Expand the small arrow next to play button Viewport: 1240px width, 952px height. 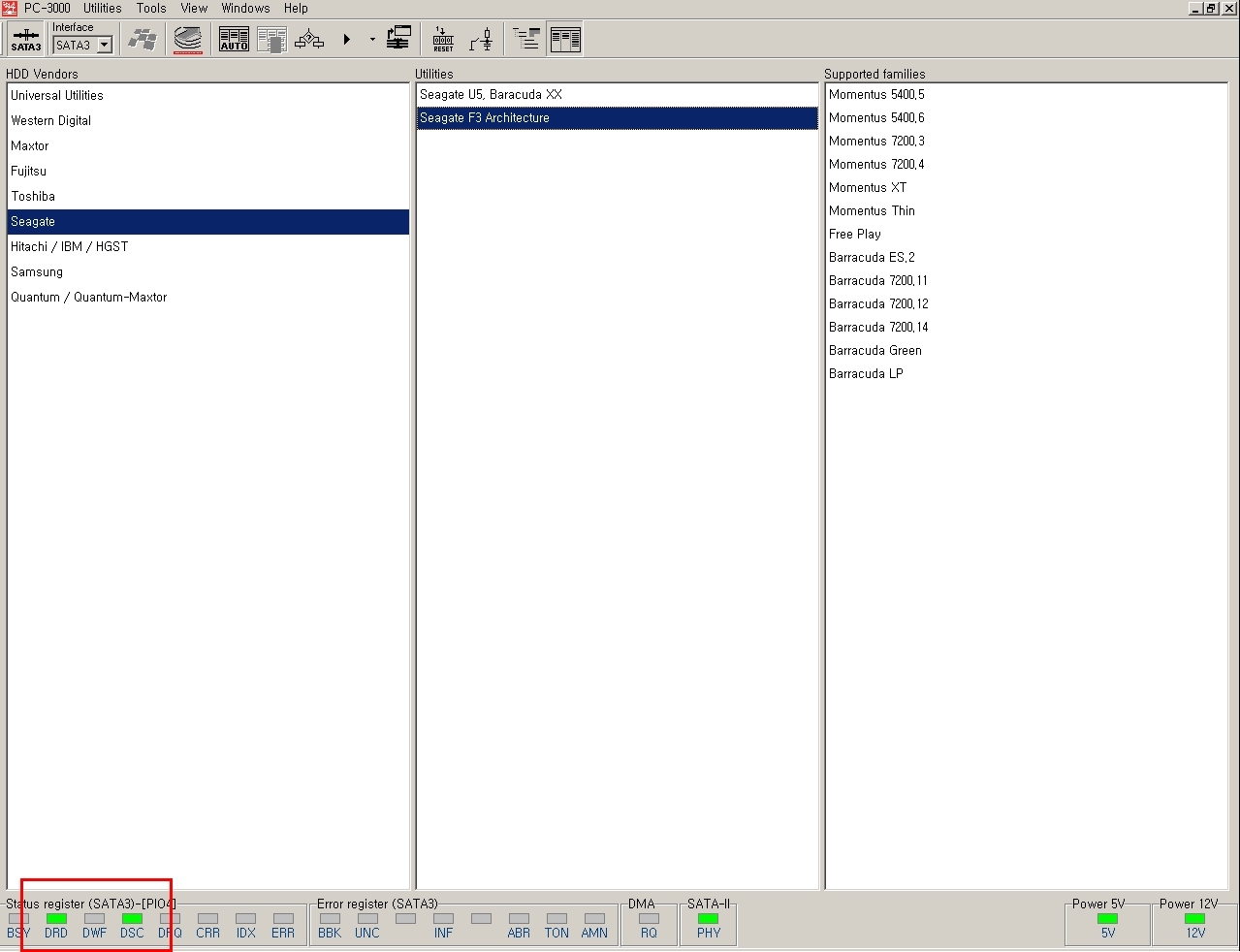[x=372, y=40]
